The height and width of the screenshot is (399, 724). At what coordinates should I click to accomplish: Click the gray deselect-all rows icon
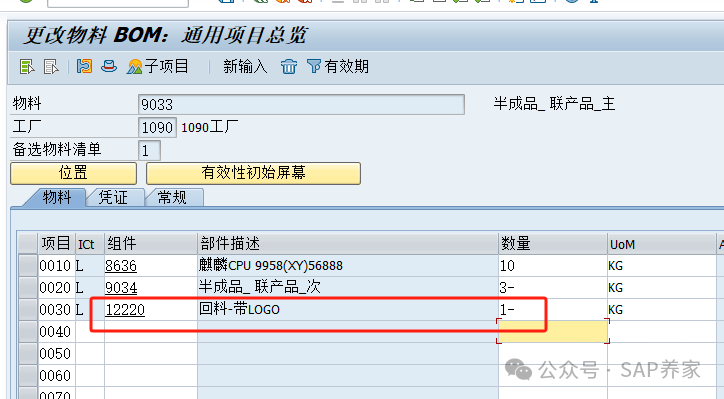click(x=51, y=67)
